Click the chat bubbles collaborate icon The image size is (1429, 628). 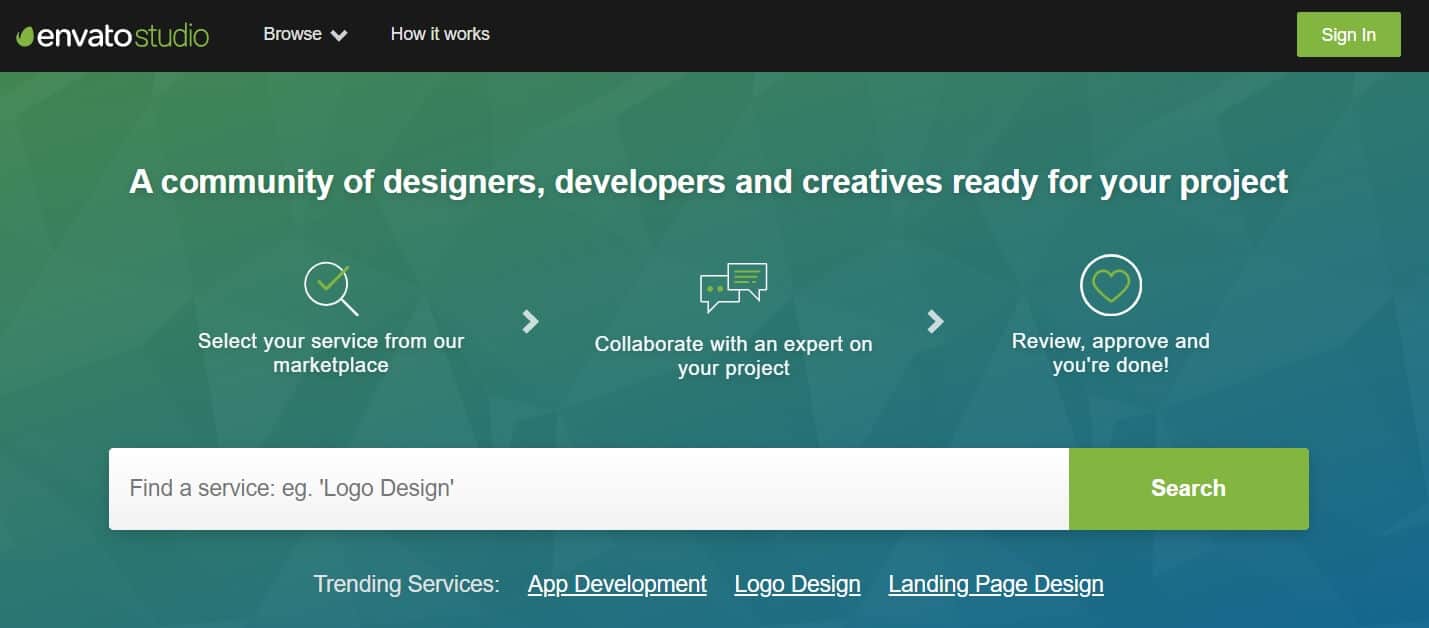point(733,287)
